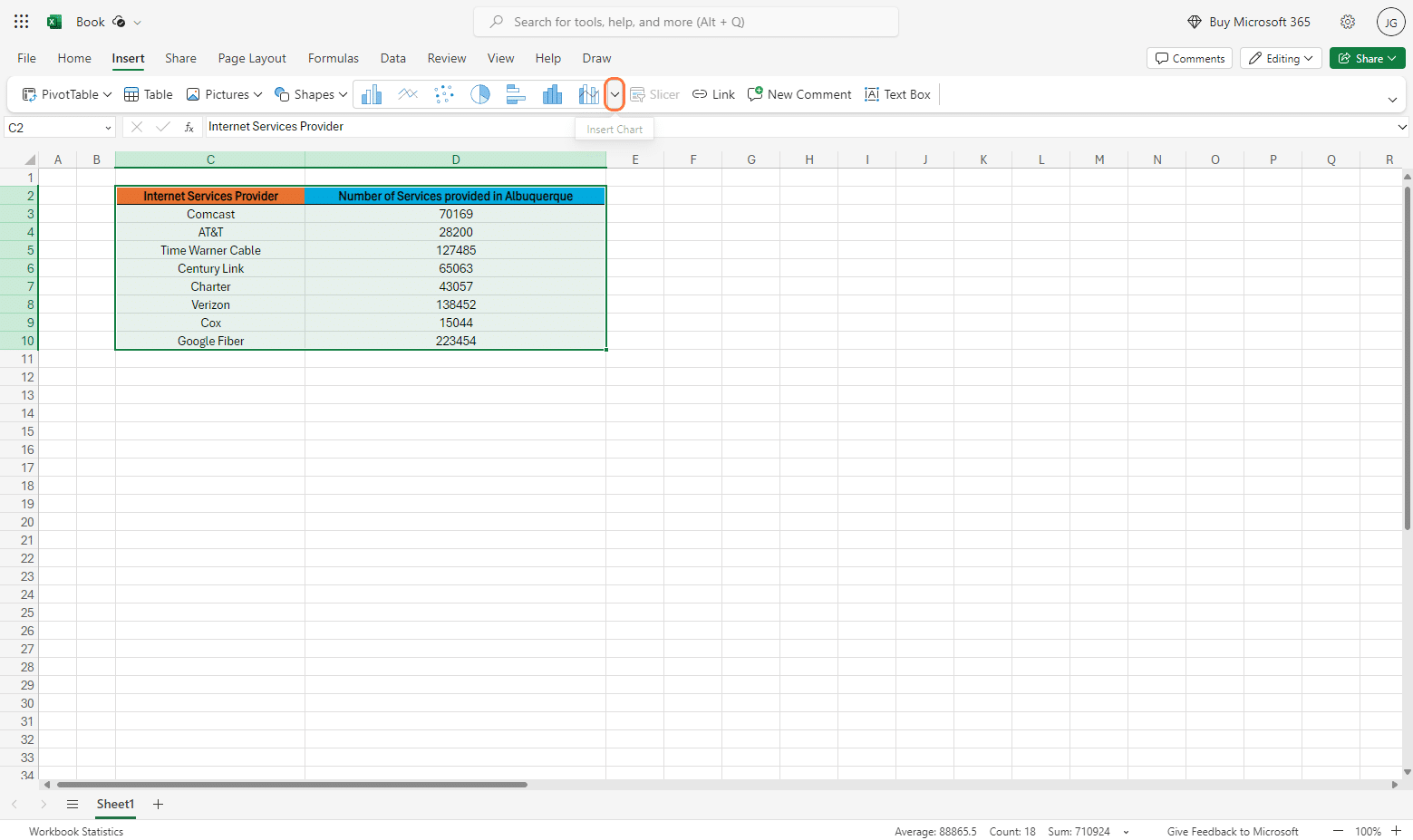Switch to the Home tab
Image resolution: width=1413 pixels, height=840 pixels.
pyautogui.click(x=74, y=58)
